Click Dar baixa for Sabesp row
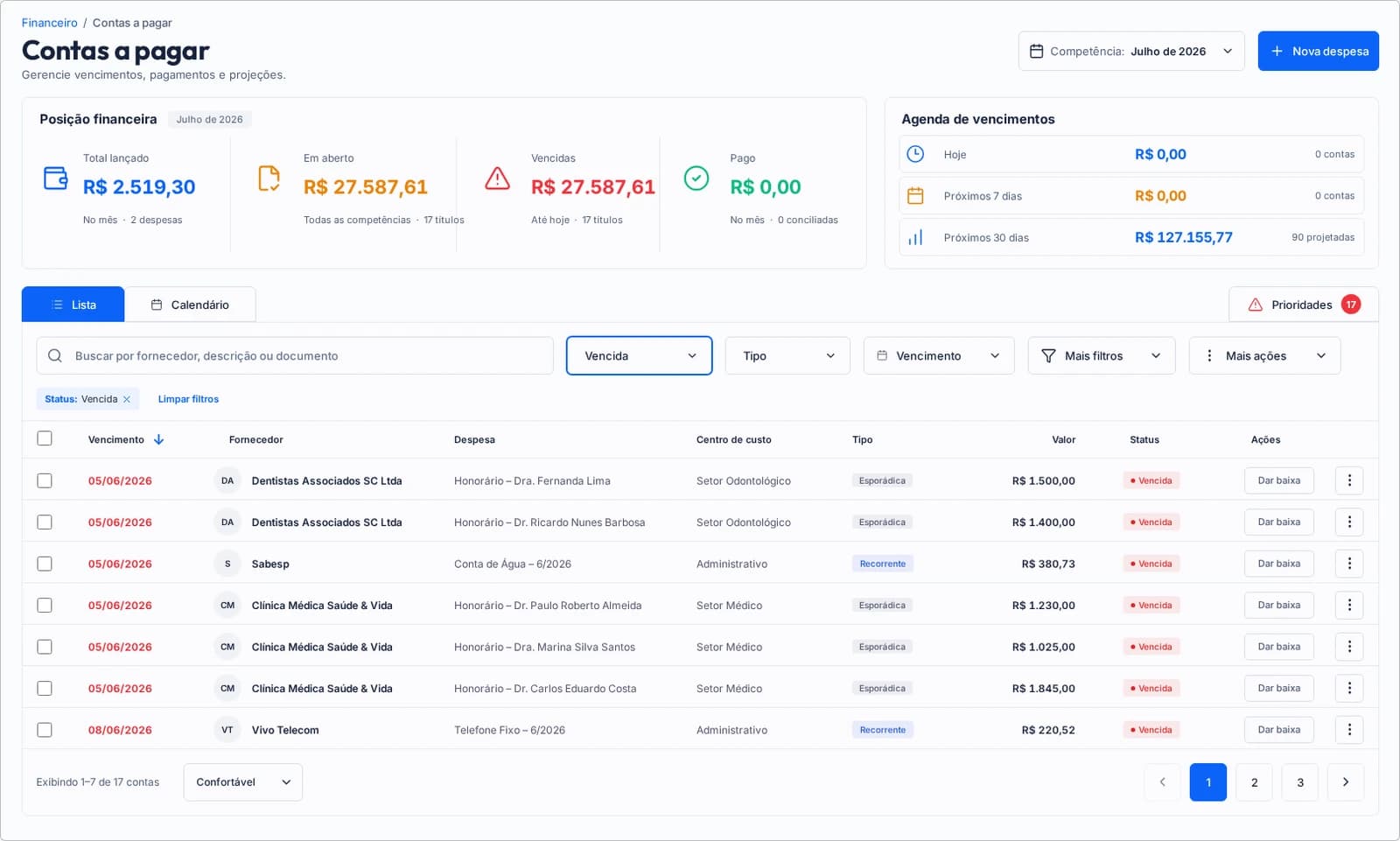Screen dimensions: 1400x841 (x=1279, y=564)
